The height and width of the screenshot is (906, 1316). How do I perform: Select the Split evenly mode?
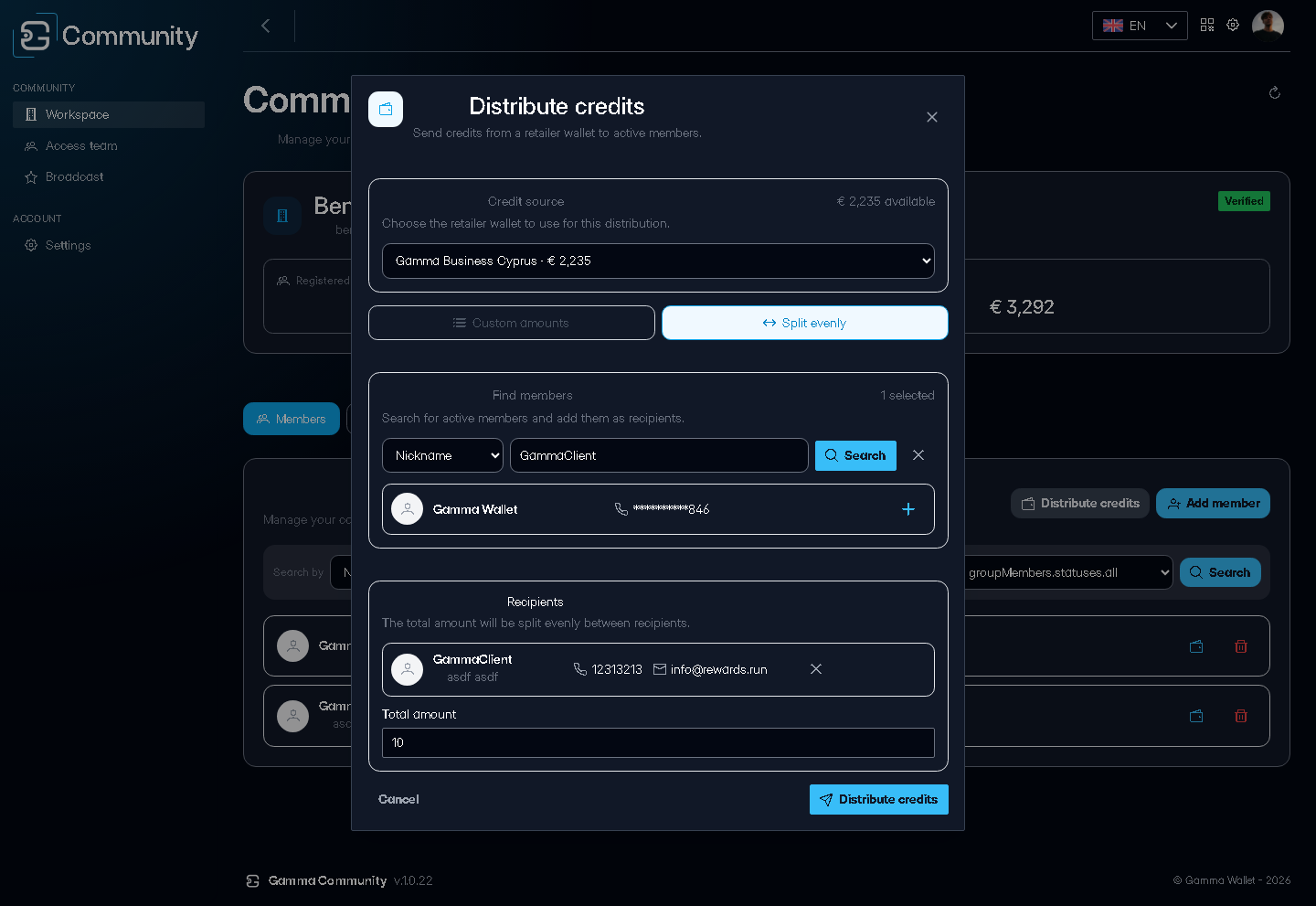click(805, 323)
